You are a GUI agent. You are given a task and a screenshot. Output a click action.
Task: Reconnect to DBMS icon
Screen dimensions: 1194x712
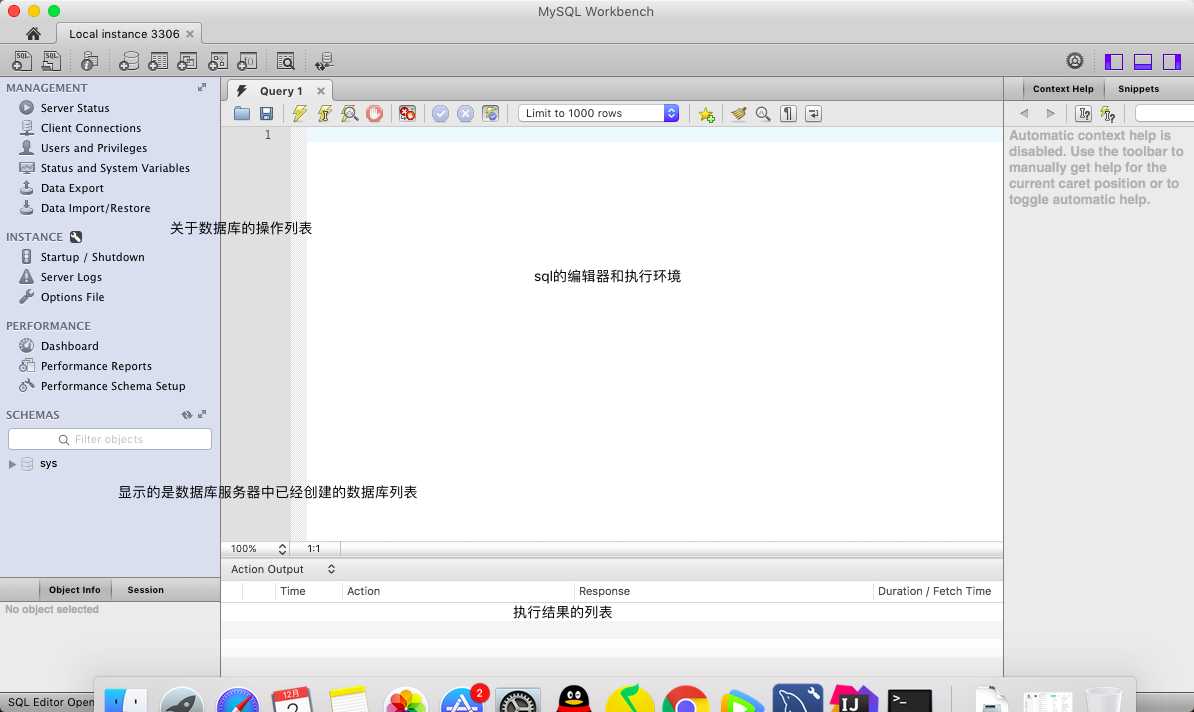coord(324,61)
